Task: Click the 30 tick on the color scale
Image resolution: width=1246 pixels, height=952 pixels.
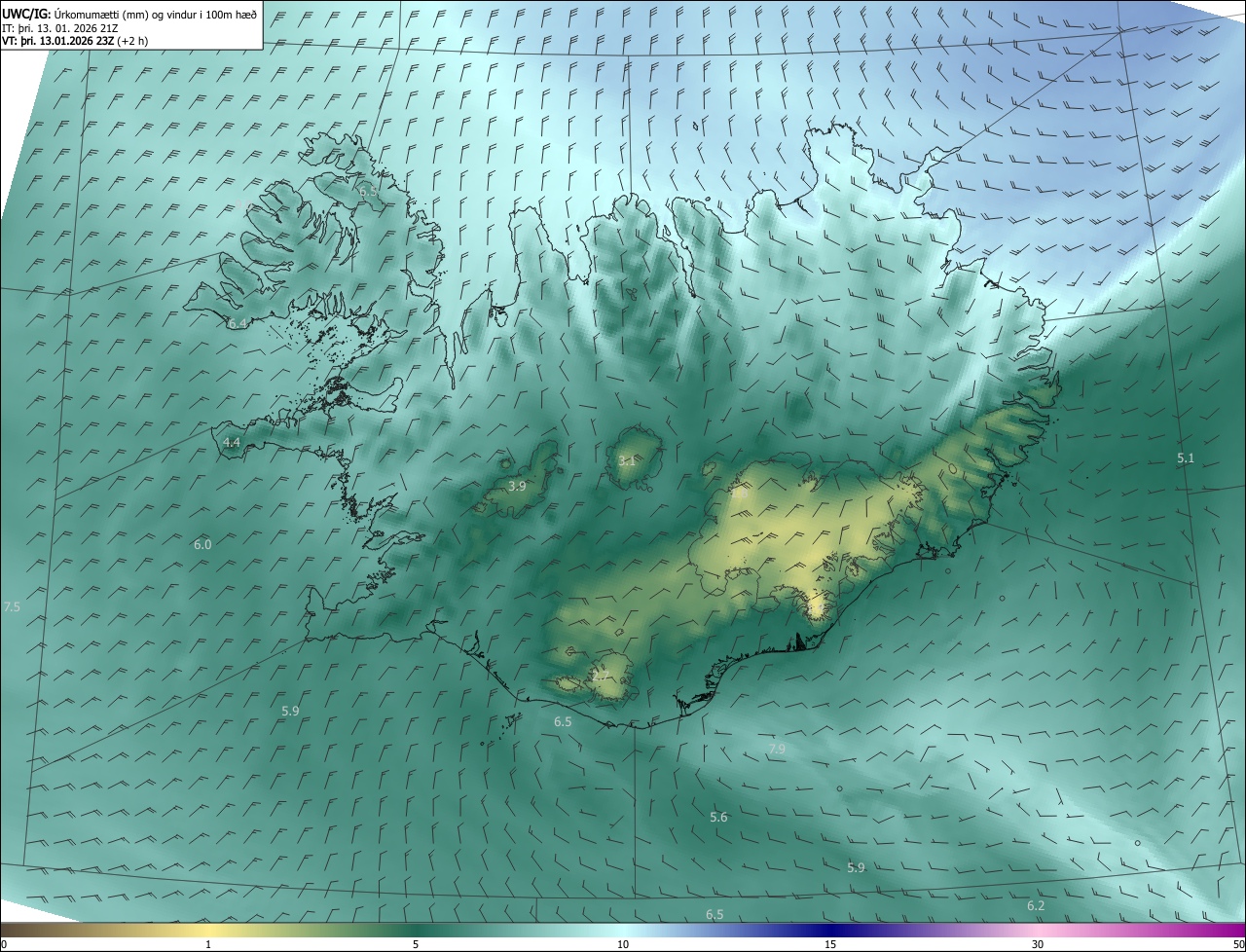Action: point(1038,945)
